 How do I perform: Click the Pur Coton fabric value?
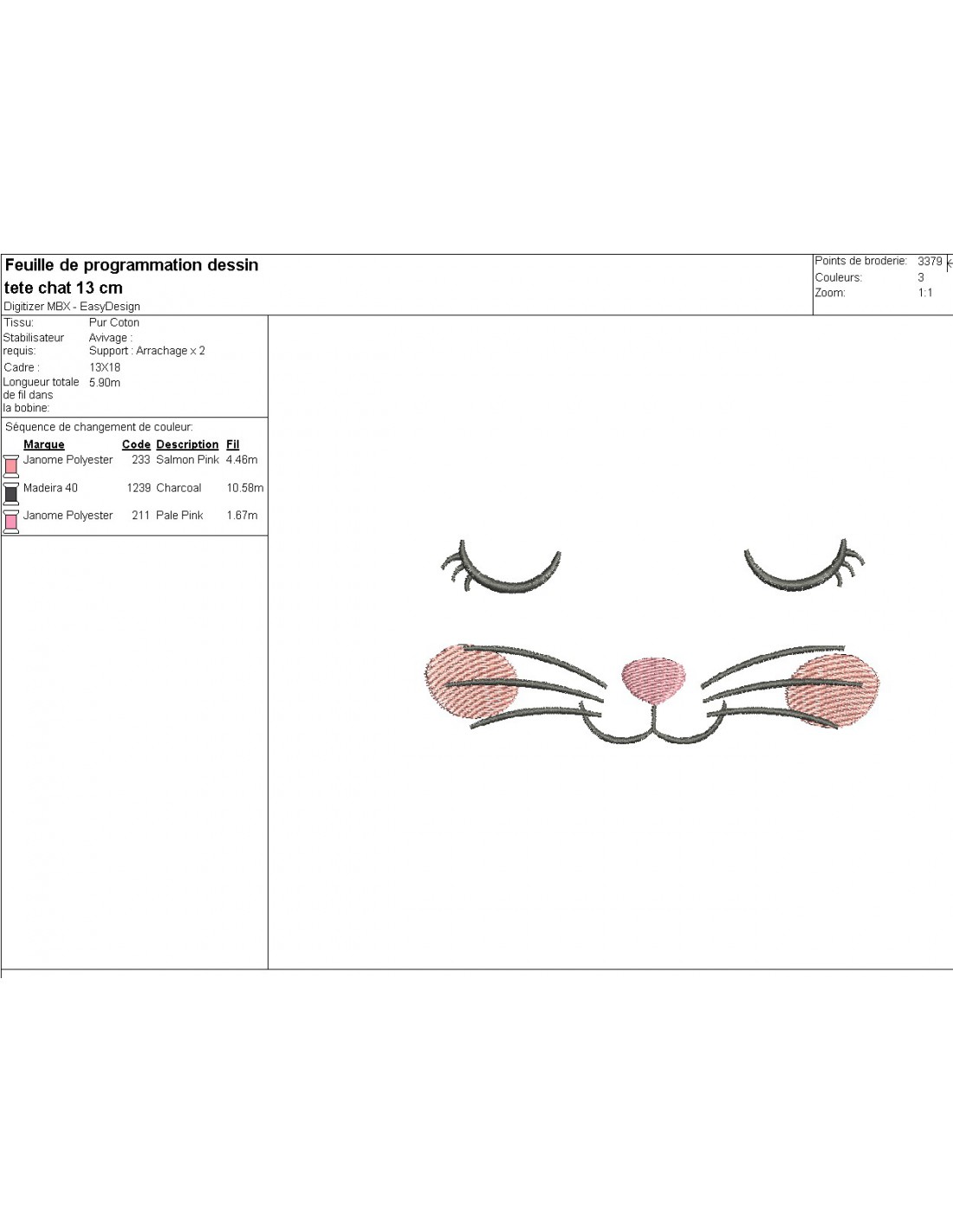[113, 322]
